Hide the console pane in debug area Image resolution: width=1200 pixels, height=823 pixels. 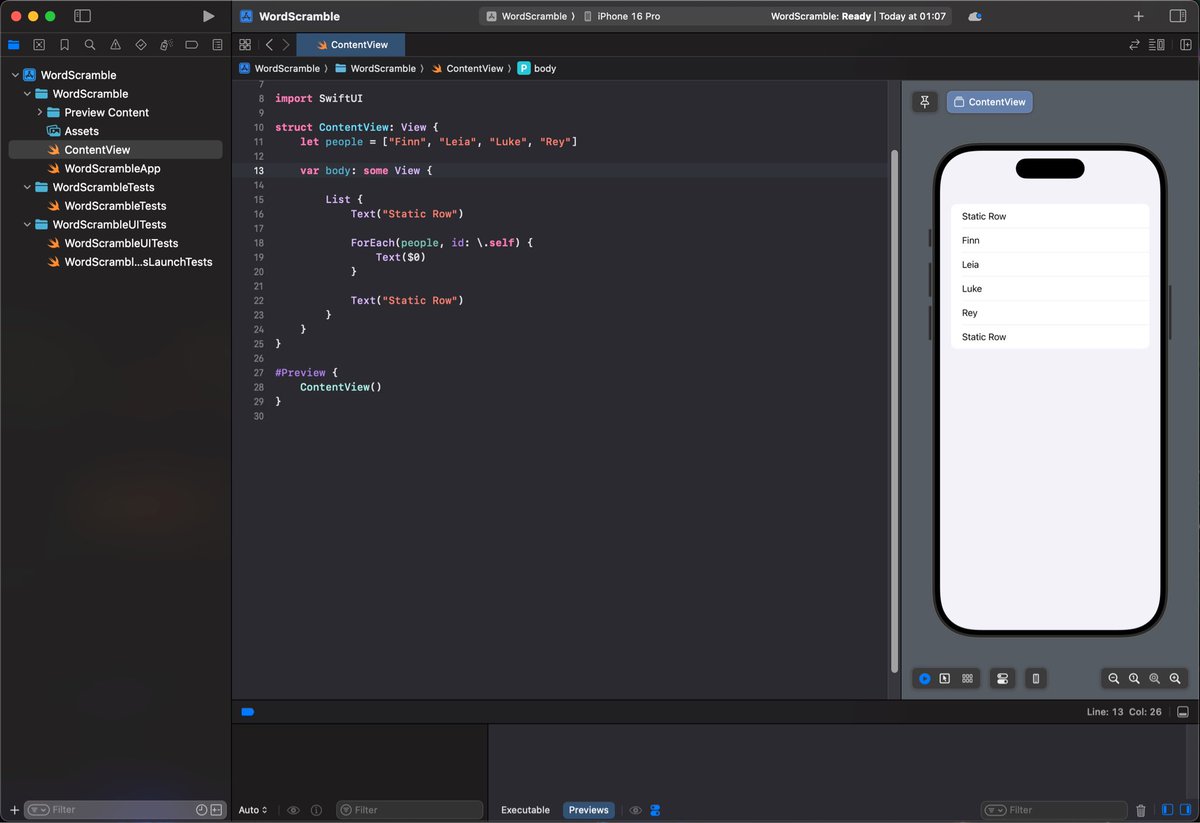tap(1185, 810)
